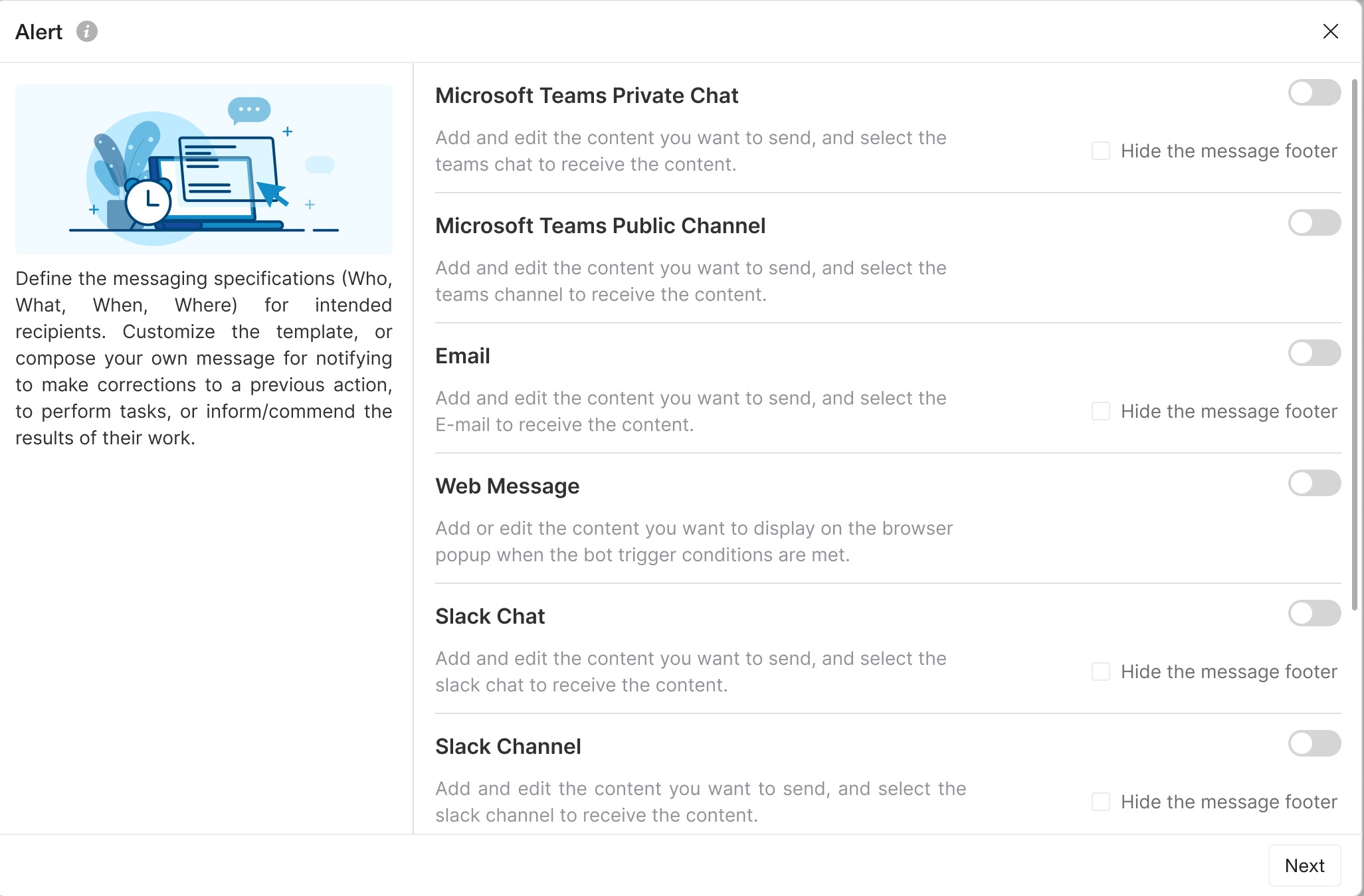Select the Microsoft Teams Private Chat heading

pyautogui.click(x=587, y=96)
